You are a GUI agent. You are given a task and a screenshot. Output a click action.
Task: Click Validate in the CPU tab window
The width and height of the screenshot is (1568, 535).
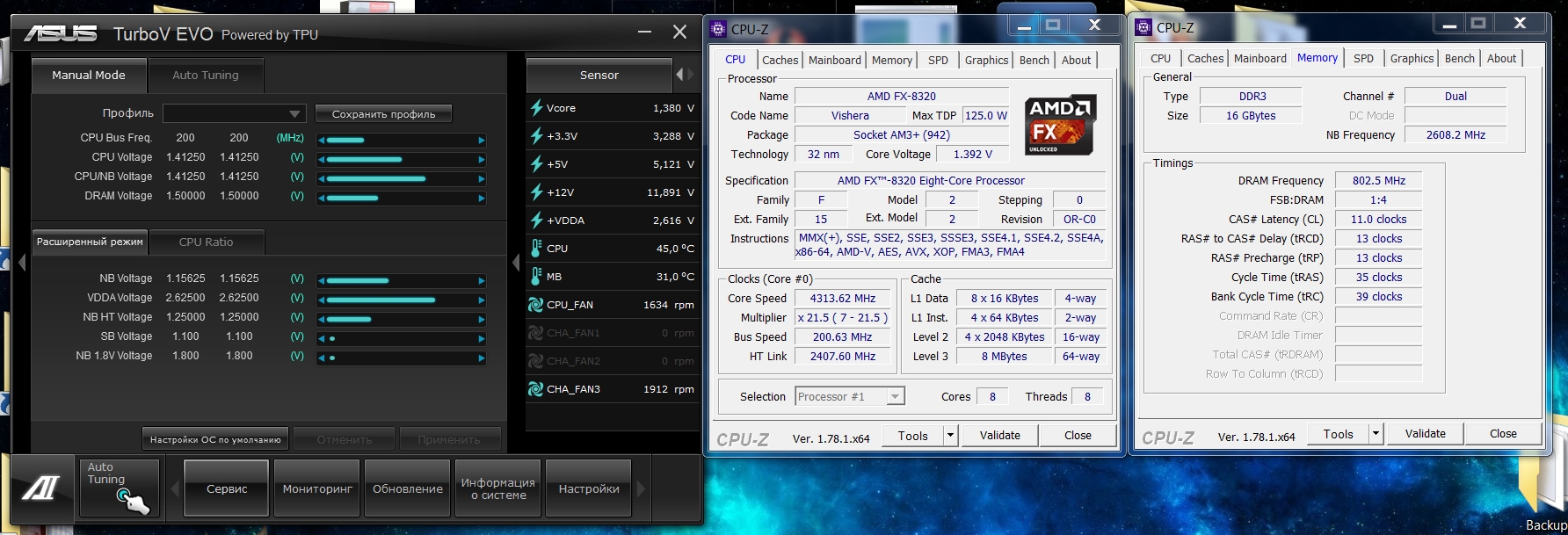(x=1000, y=435)
